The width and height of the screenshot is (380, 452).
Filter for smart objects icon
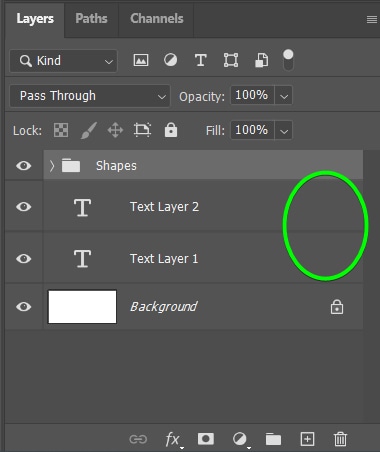coord(261,60)
